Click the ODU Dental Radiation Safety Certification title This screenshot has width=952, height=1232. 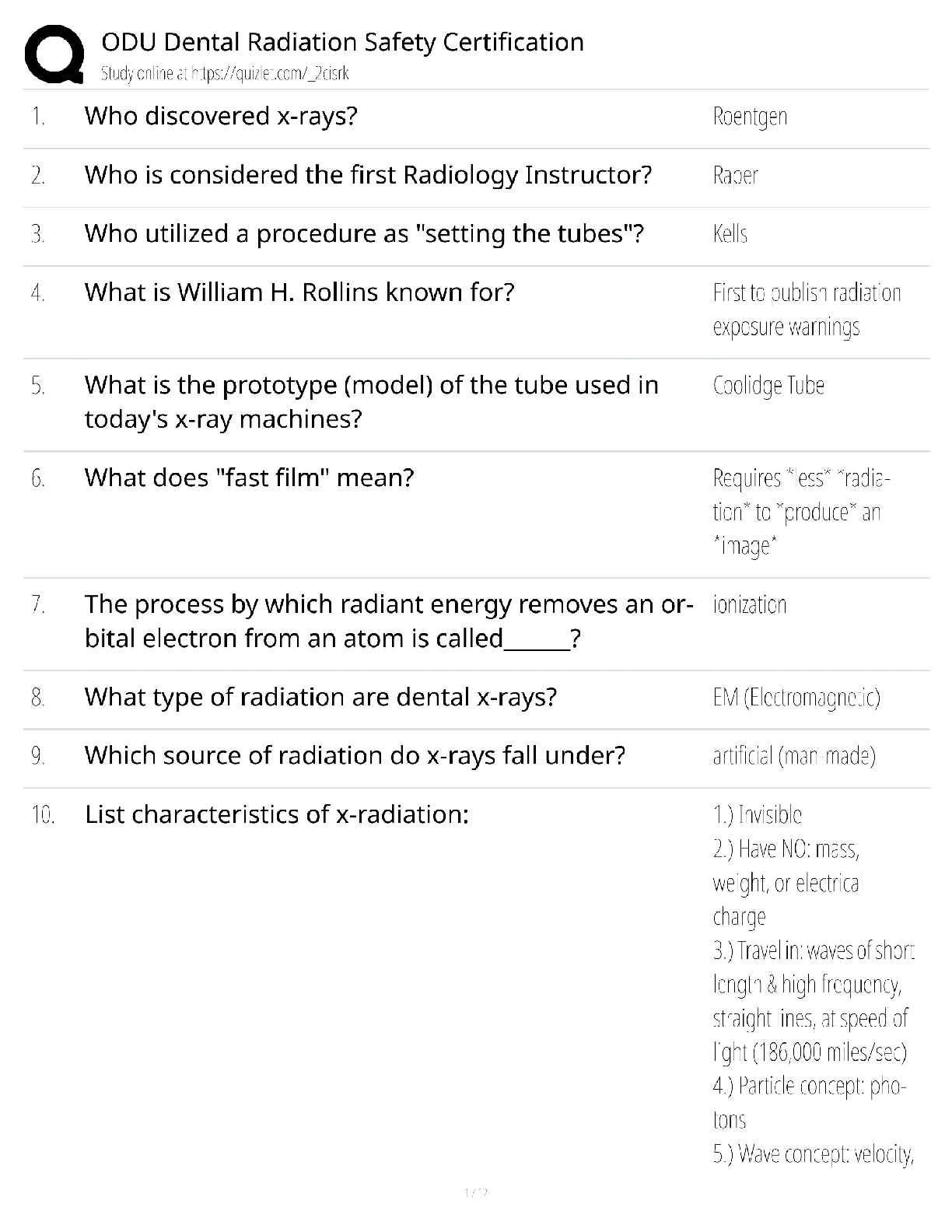click(x=342, y=42)
